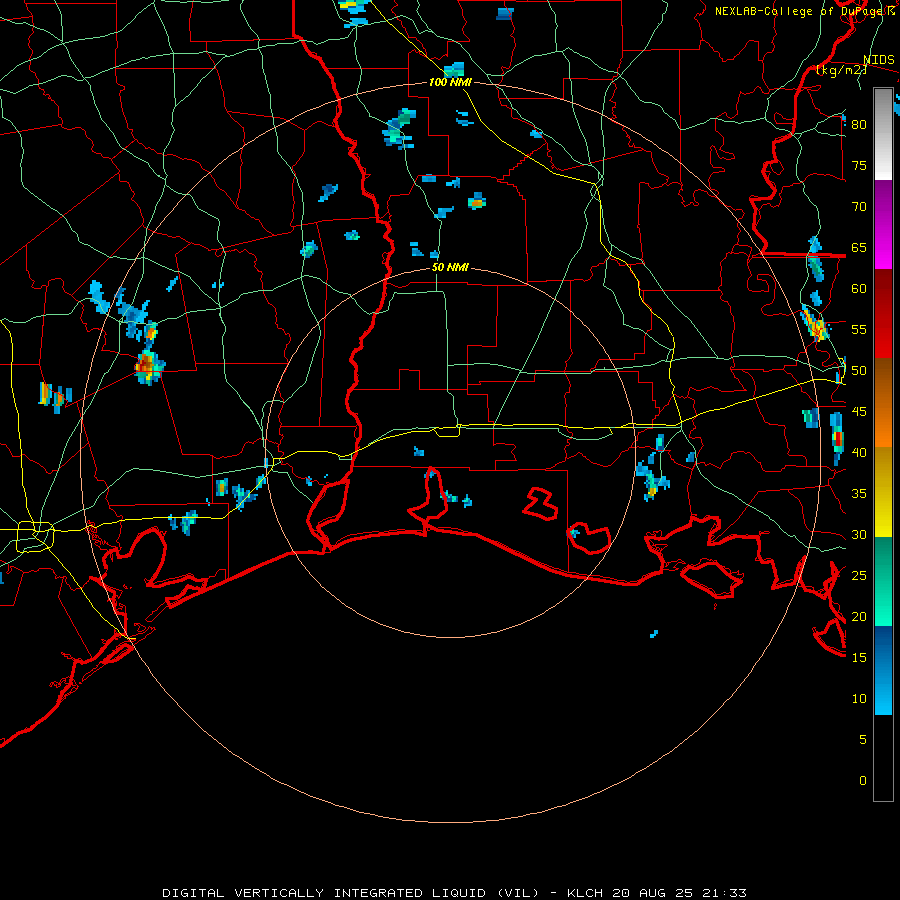Click the 40 value on the color scale
900x900 pixels.
[859, 452]
